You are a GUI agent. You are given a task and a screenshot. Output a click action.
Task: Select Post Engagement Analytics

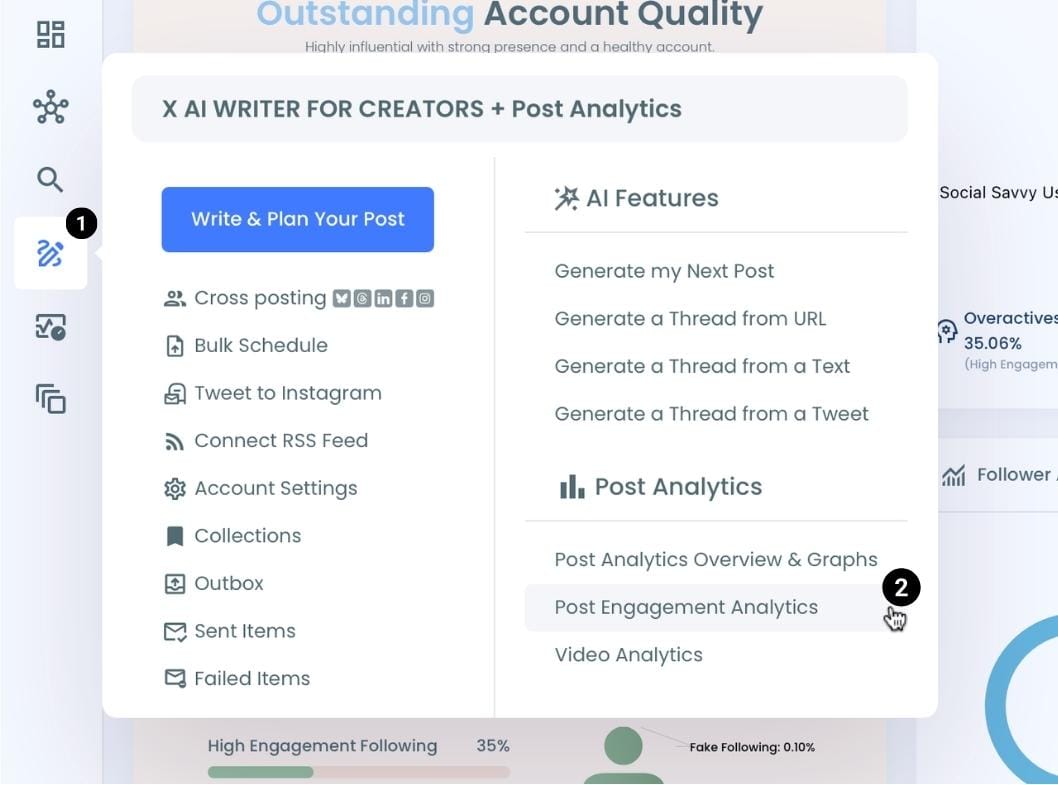pos(686,607)
